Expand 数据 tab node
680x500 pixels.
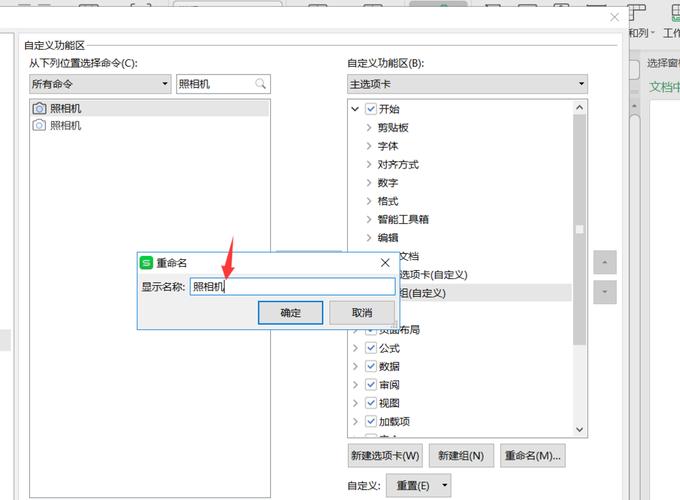355,366
